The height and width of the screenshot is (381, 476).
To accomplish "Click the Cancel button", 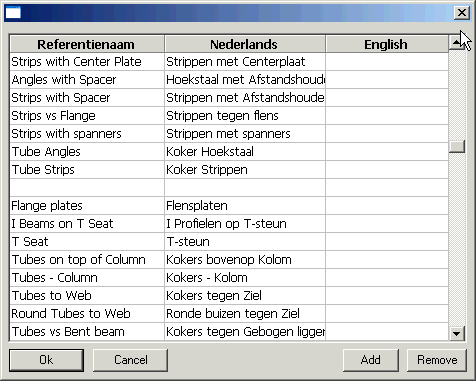I will [130, 360].
